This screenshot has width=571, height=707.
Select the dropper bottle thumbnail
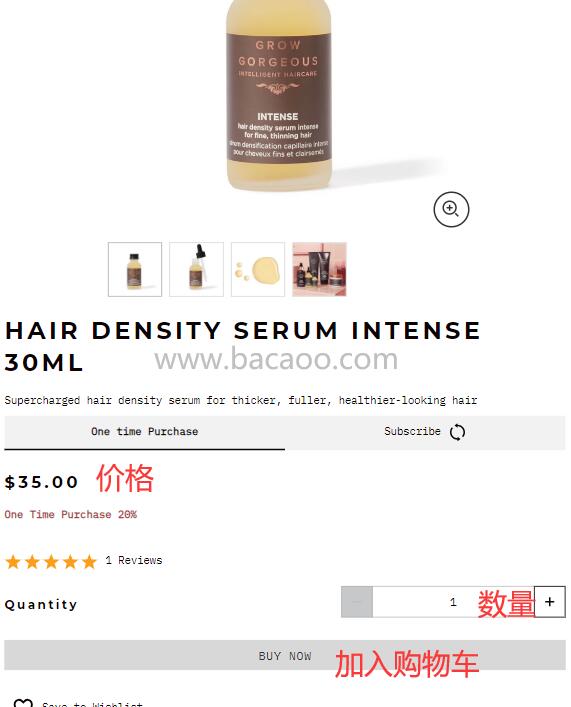pyautogui.click(x=196, y=269)
